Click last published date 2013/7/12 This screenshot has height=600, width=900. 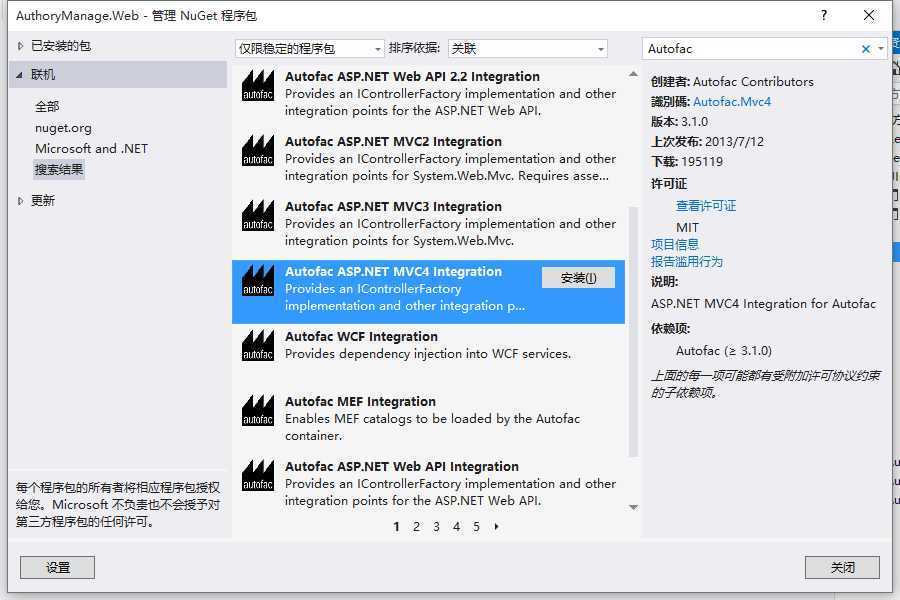[x=734, y=142]
